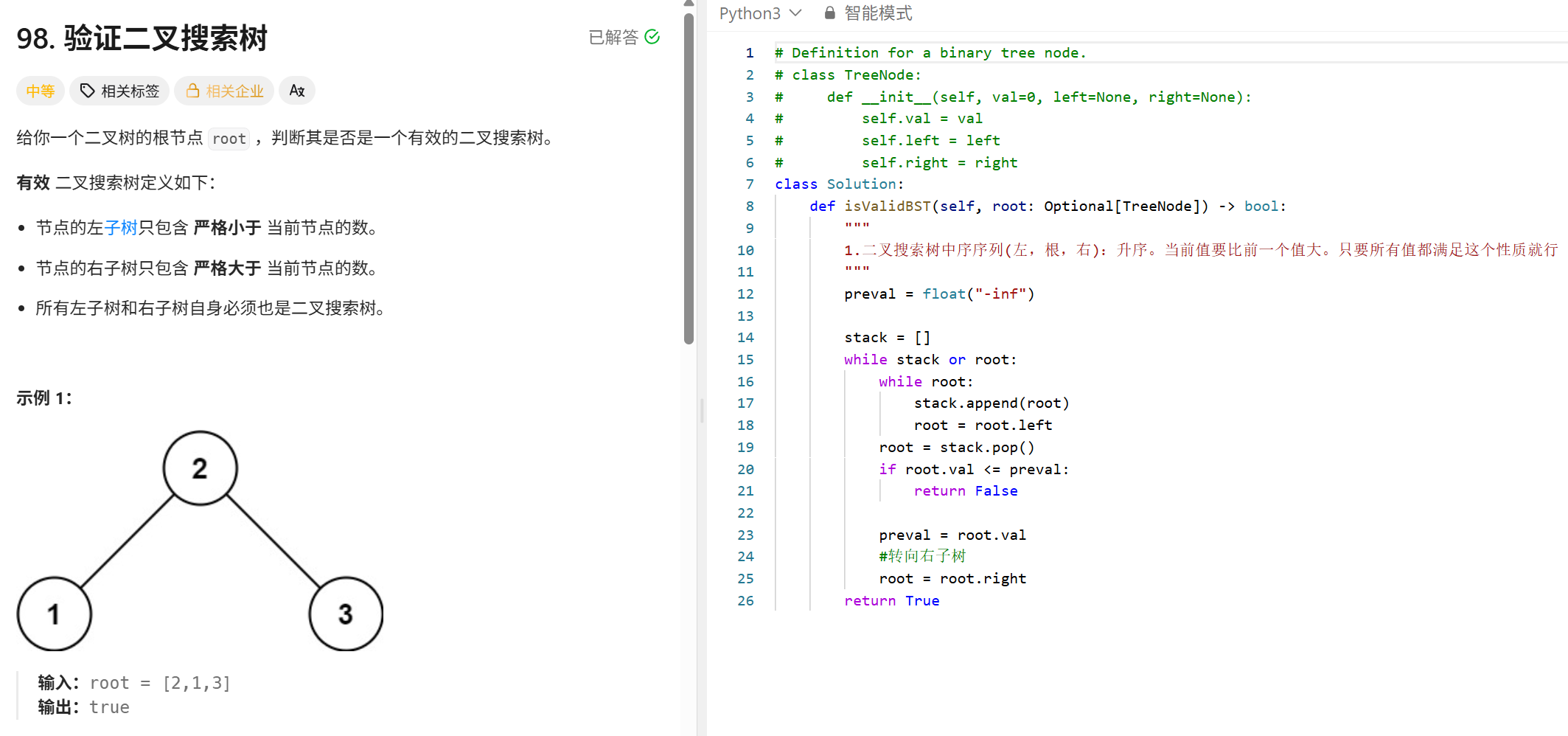
Task: Click the inline code word root
Action: [x=229, y=139]
